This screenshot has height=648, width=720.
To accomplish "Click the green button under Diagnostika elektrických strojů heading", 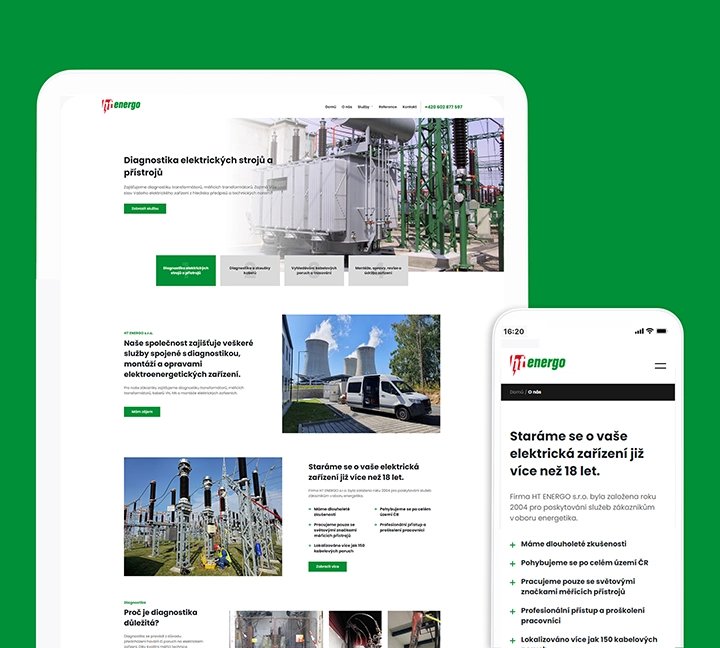I will 145,208.
